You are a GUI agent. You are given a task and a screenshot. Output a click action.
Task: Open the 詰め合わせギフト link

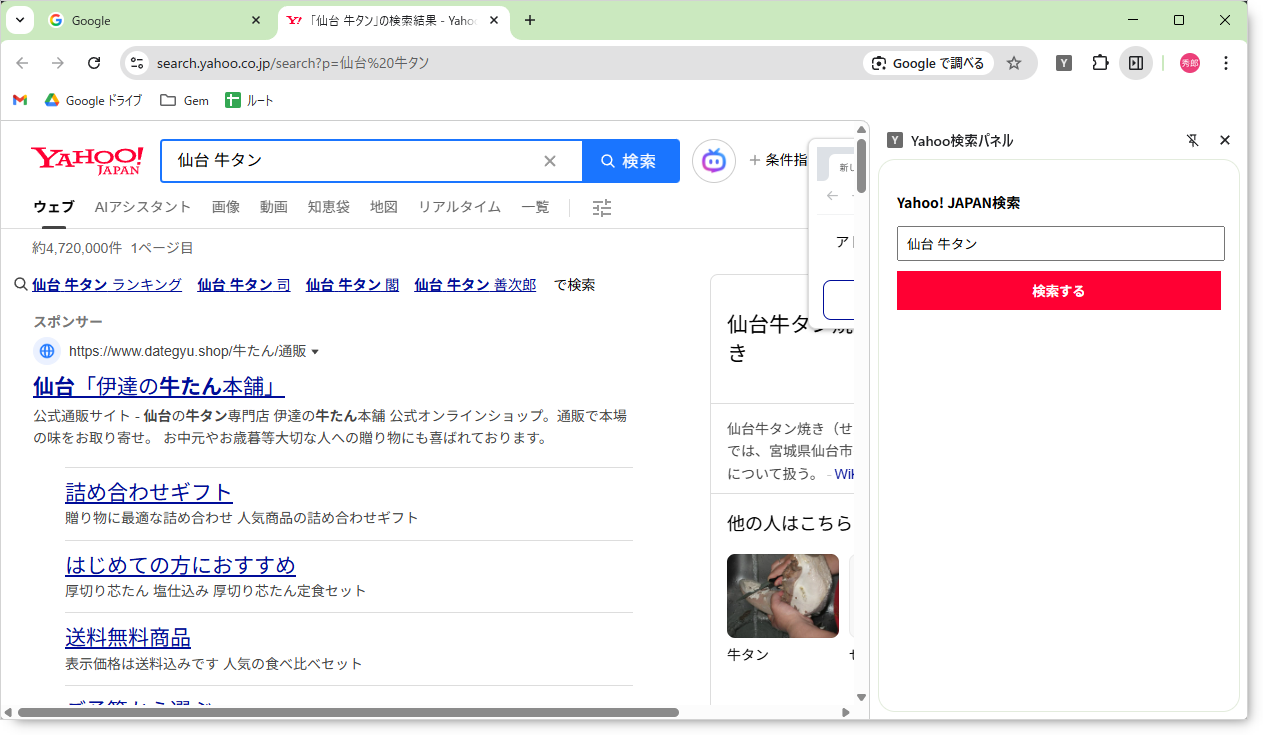click(x=149, y=492)
